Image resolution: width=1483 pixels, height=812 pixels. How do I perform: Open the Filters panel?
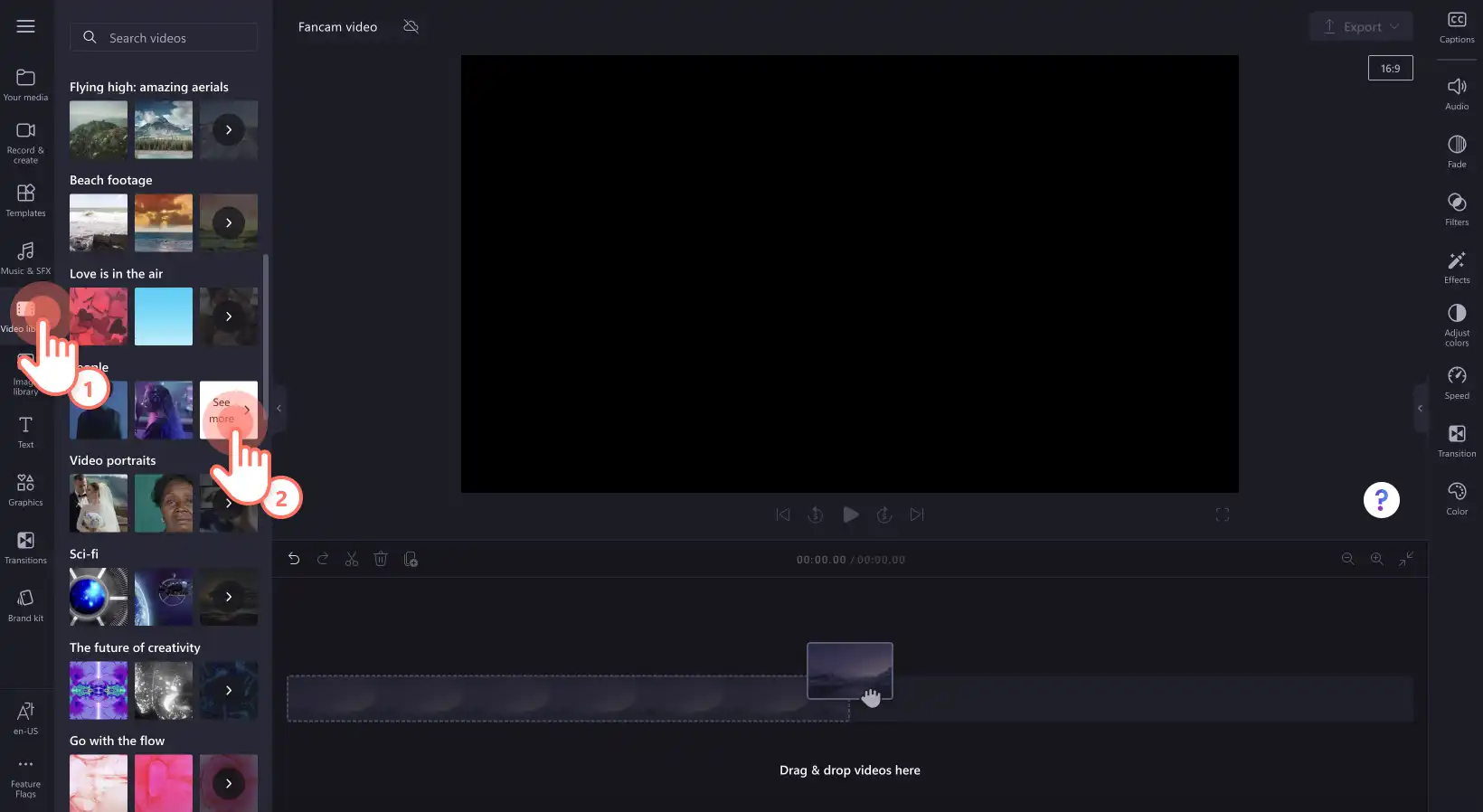pyautogui.click(x=1457, y=210)
